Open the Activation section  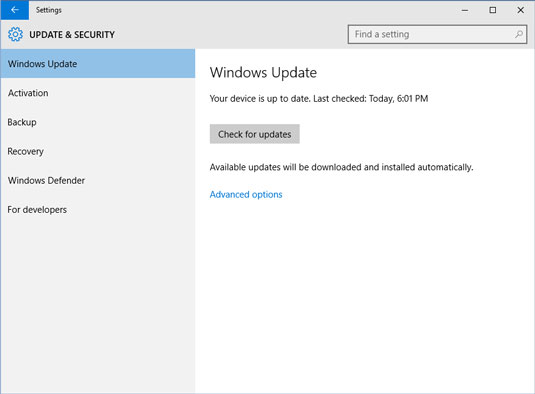pyautogui.click(x=98, y=93)
